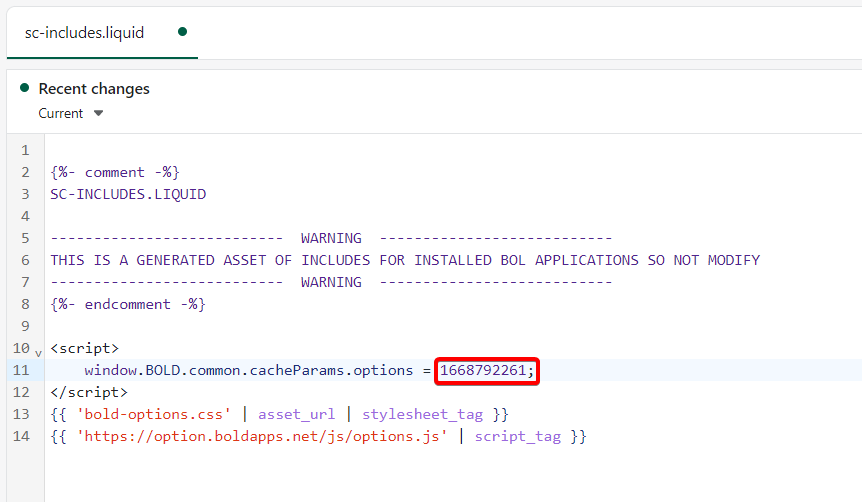862x502 pixels.
Task: Click the WARNING text on line 7
Action: click(331, 282)
